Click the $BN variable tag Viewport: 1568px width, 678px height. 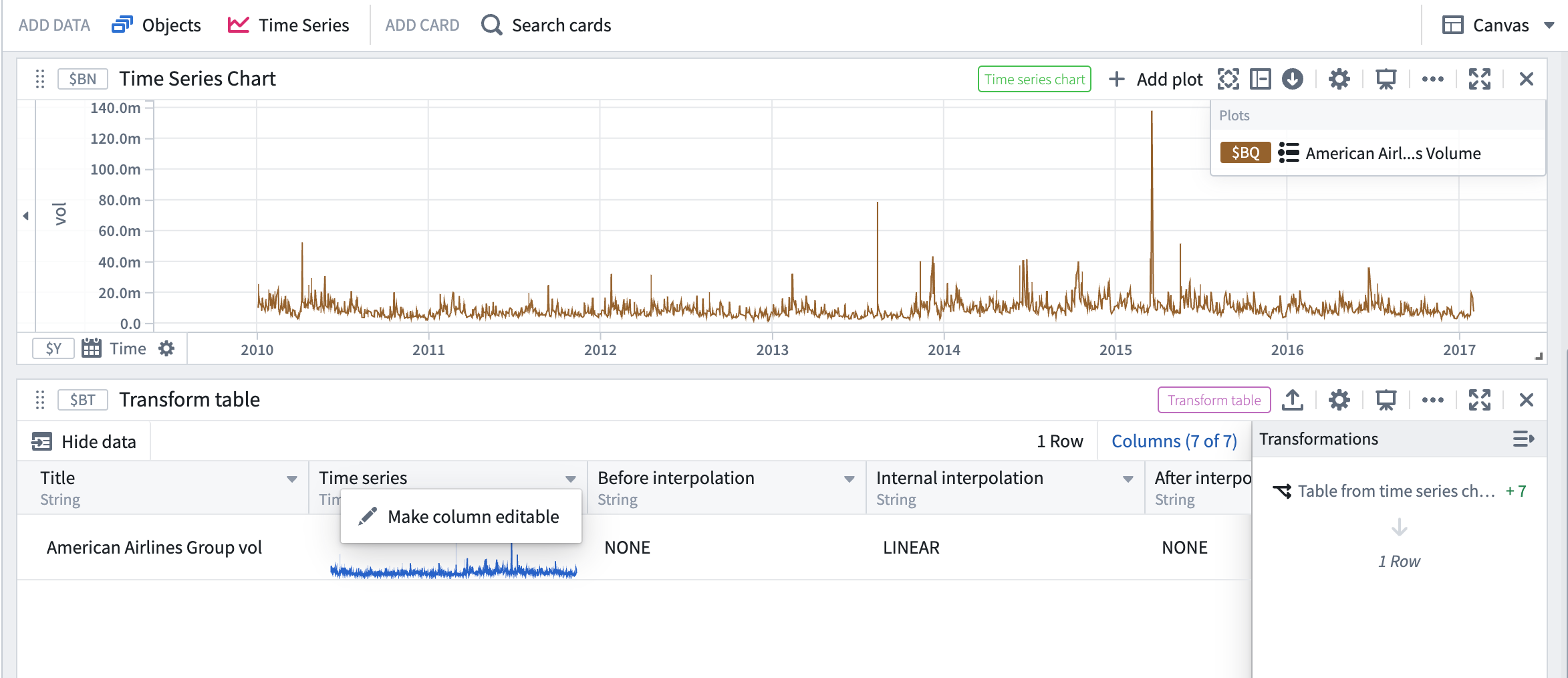pyautogui.click(x=83, y=79)
